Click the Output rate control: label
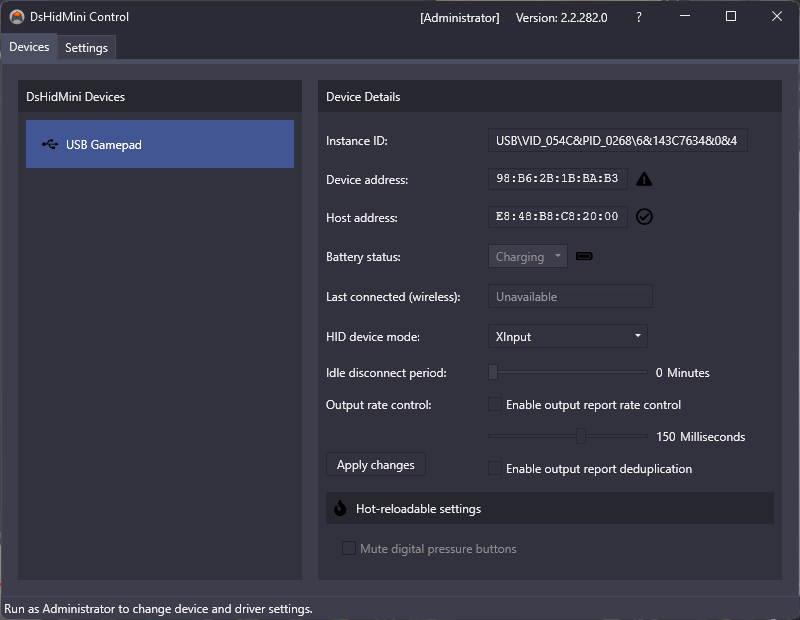Screen dimensions: 800x620 pyautogui.click(x=379, y=405)
